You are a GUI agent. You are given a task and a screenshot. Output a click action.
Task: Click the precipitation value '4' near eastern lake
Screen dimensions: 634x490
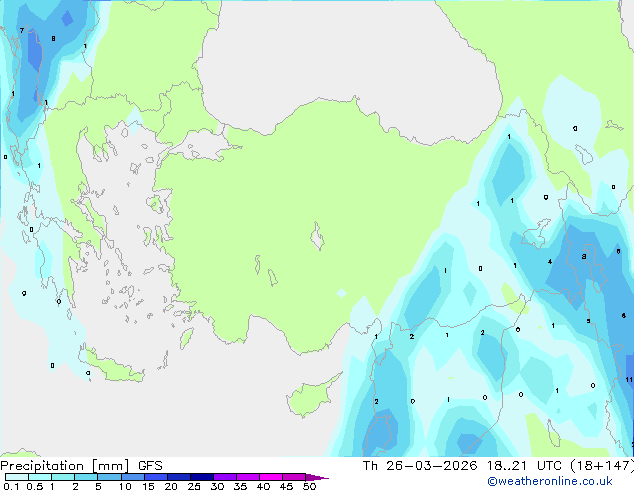pyautogui.click(x=550, y=262)
